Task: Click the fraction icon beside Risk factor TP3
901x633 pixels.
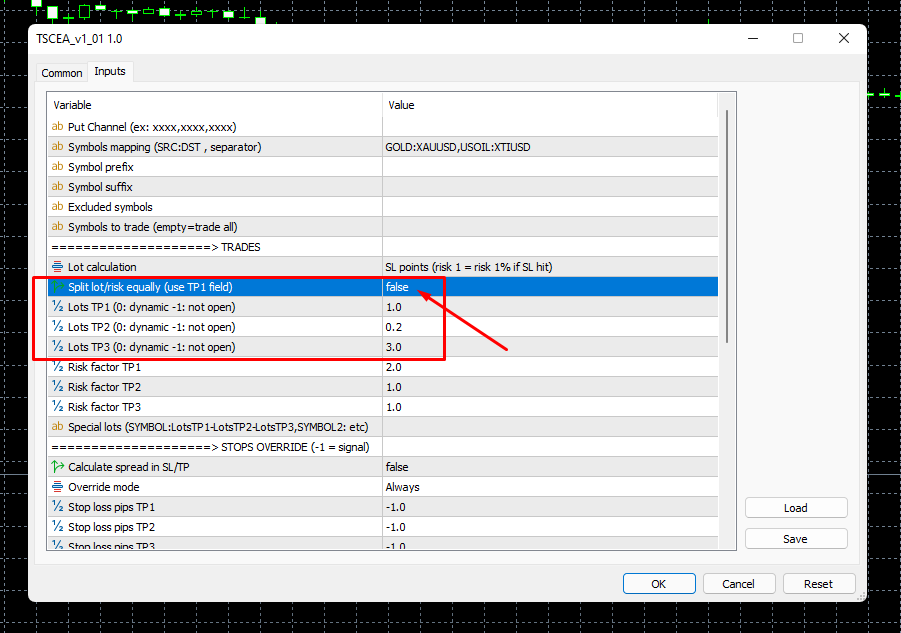Action: click(57, 407)
